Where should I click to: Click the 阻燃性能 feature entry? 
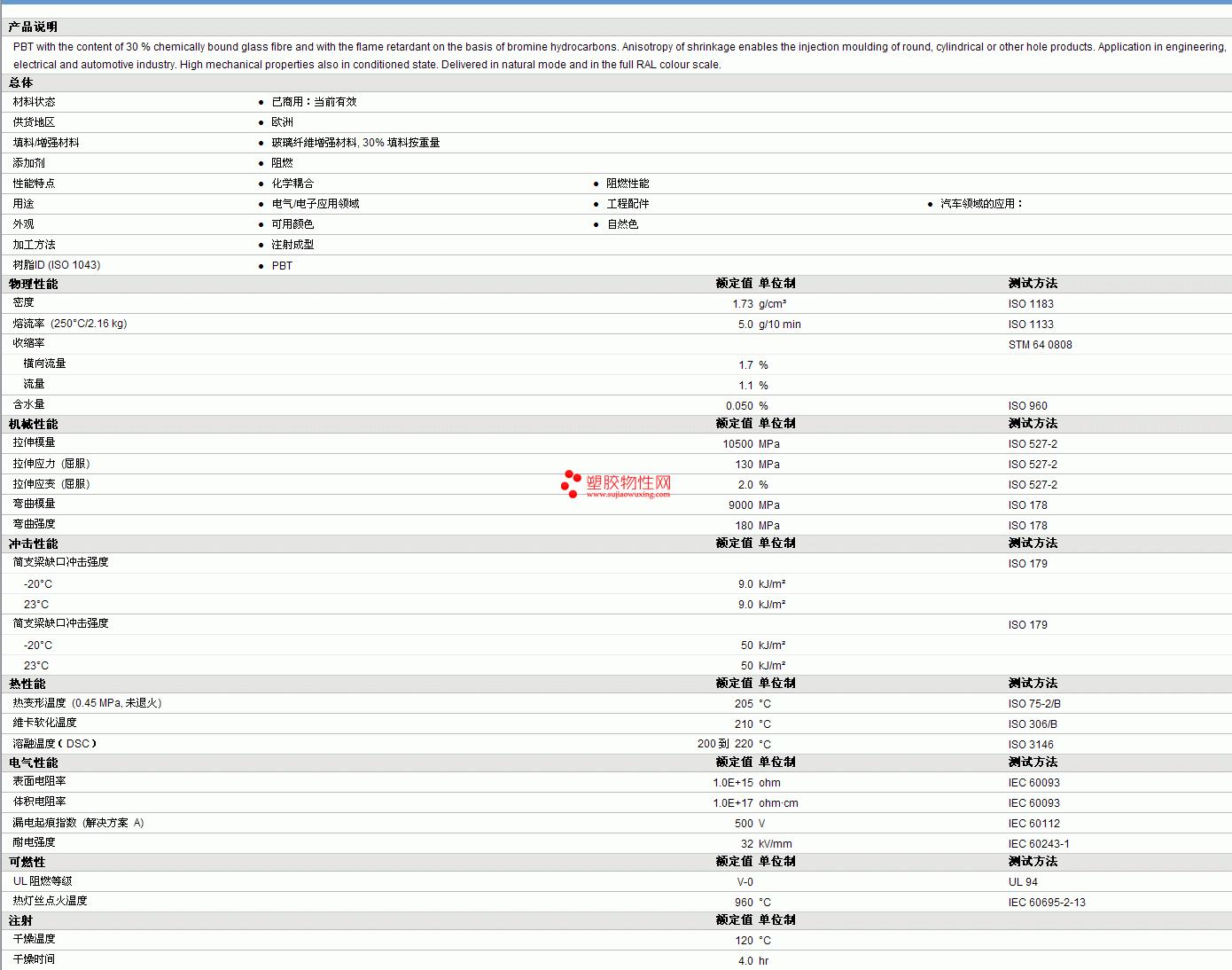(x=628, y=184)
